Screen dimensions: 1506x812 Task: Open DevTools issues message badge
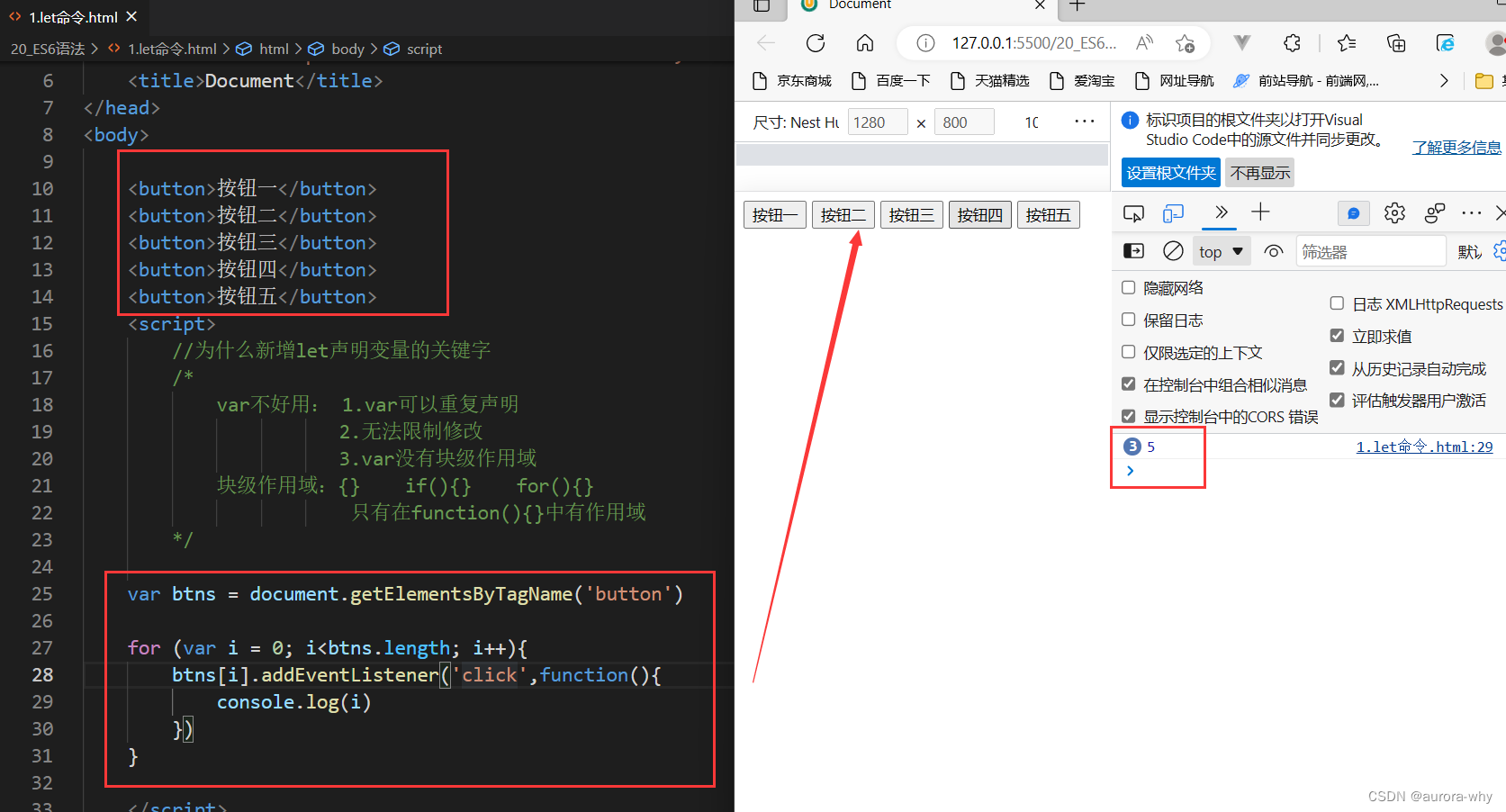(x=1353, y=213)
